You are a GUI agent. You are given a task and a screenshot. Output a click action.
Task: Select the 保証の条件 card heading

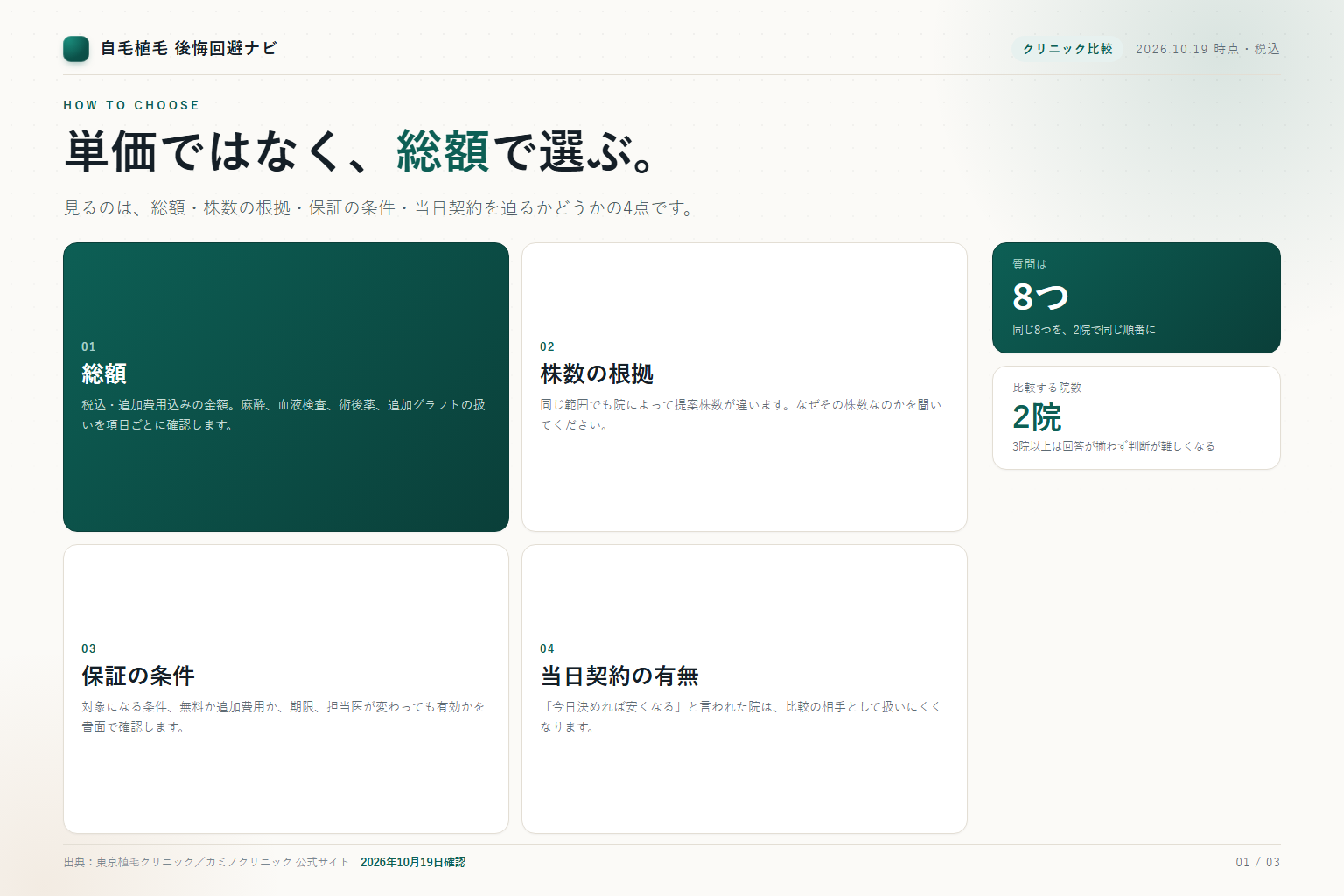pyautogui.click(x=138, y=675)
